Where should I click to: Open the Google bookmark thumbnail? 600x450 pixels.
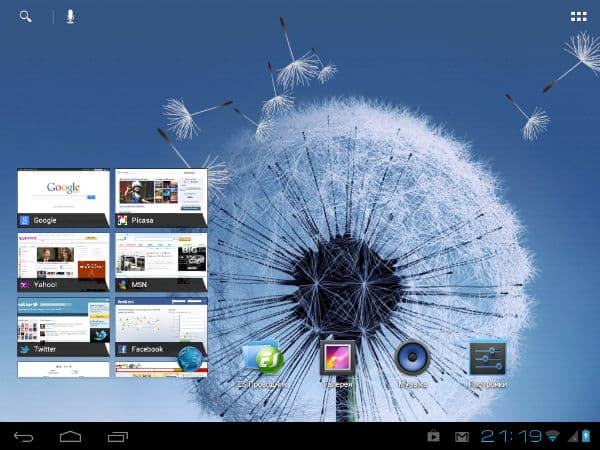pos(63,198)
